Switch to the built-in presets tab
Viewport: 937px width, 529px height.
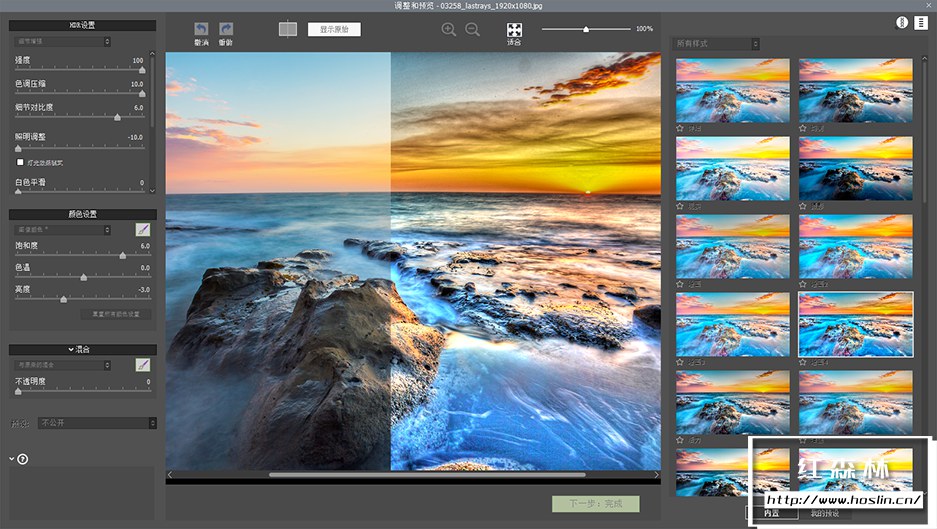772,513
